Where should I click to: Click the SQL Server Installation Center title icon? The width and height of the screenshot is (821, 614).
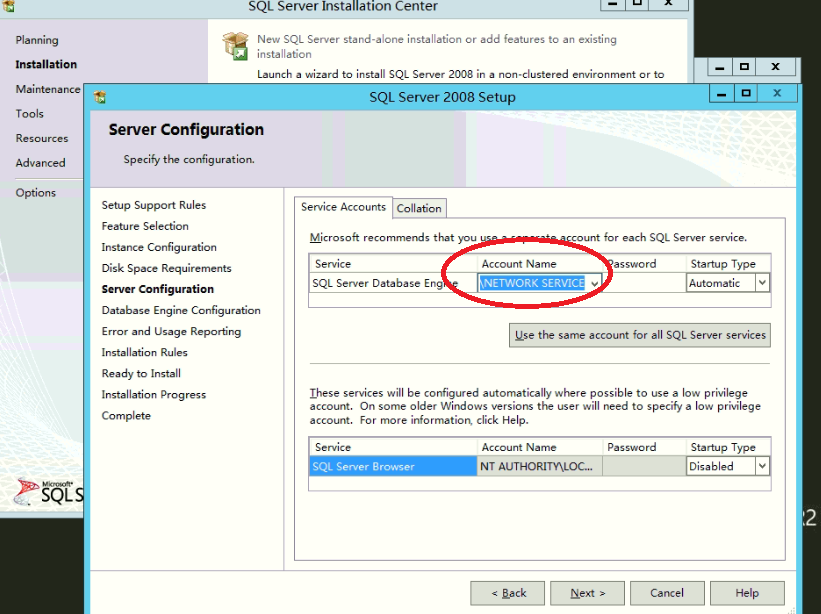[x=8, y=6]
